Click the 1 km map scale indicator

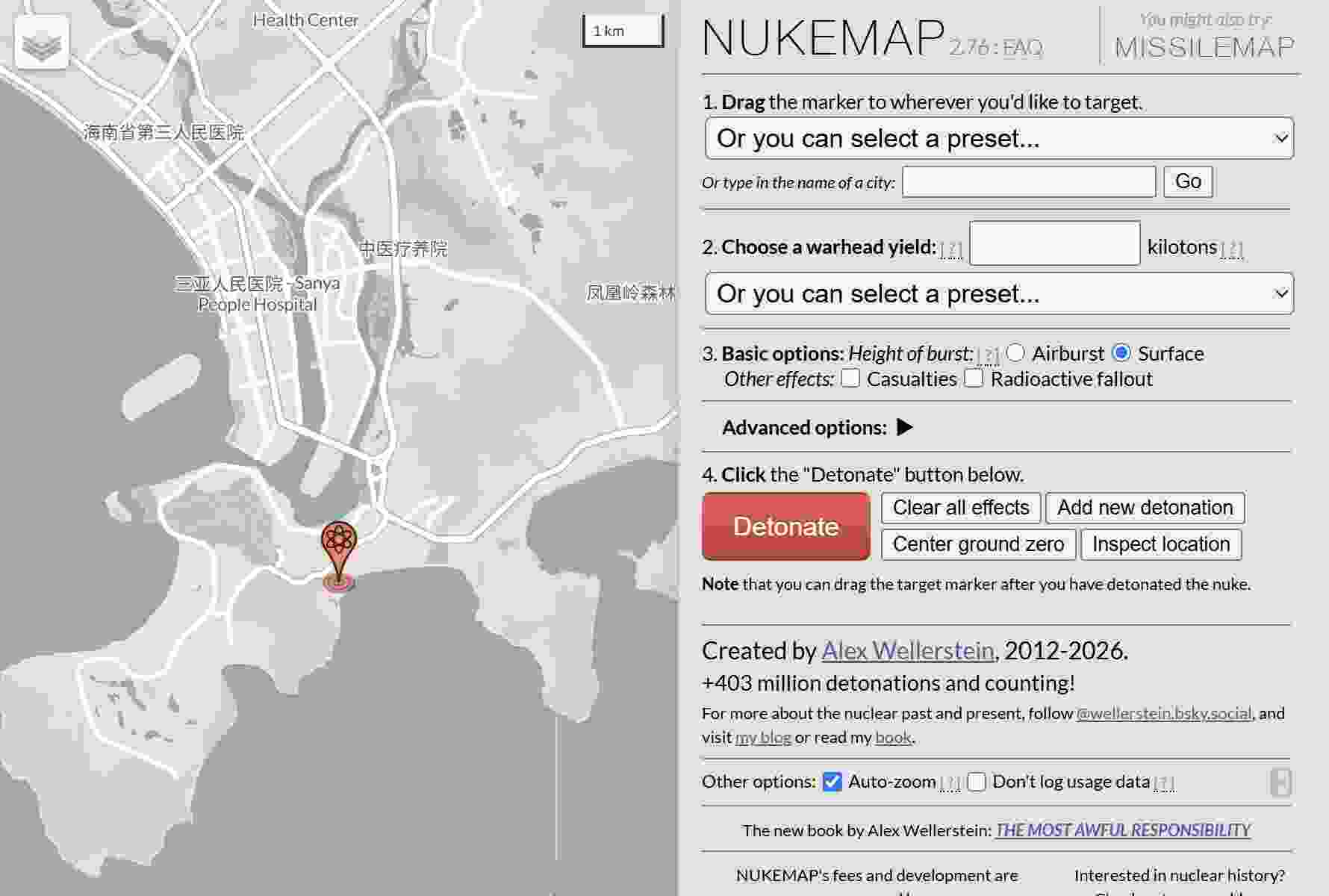(x=623, y=31)
